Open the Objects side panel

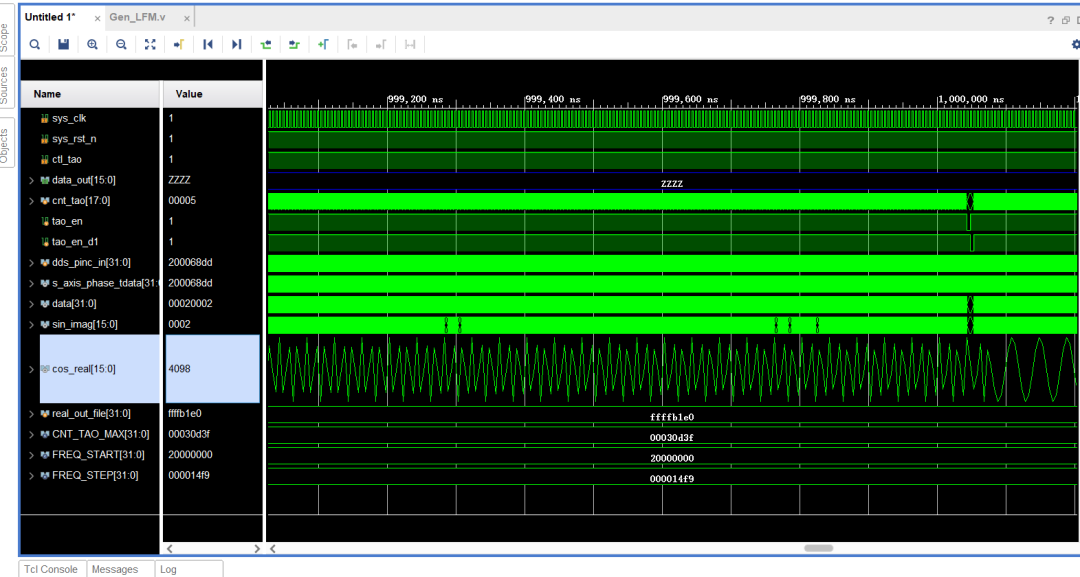pyautogui.click(x=5, y=146)
